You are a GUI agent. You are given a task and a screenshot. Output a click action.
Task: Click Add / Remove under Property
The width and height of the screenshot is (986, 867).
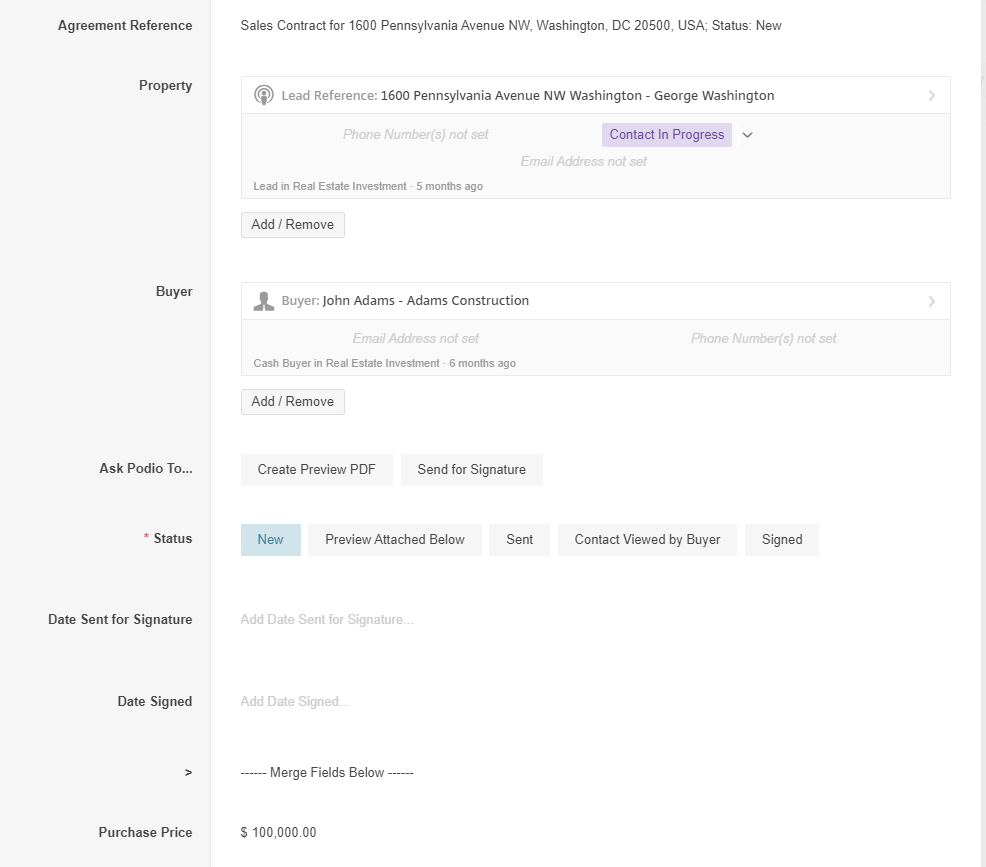tap(292, 225)
